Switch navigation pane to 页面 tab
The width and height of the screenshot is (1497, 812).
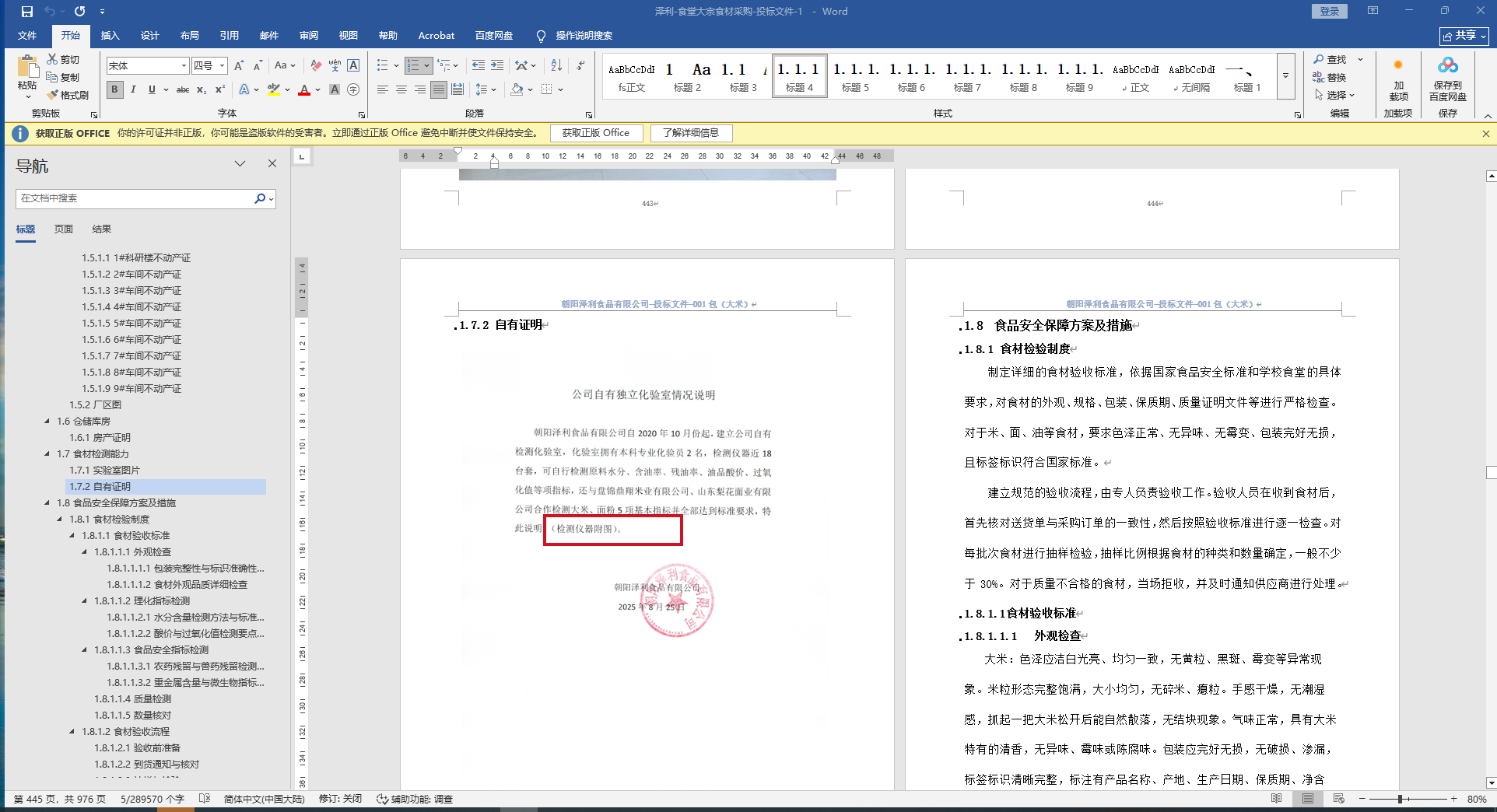[x=64, y=229]
